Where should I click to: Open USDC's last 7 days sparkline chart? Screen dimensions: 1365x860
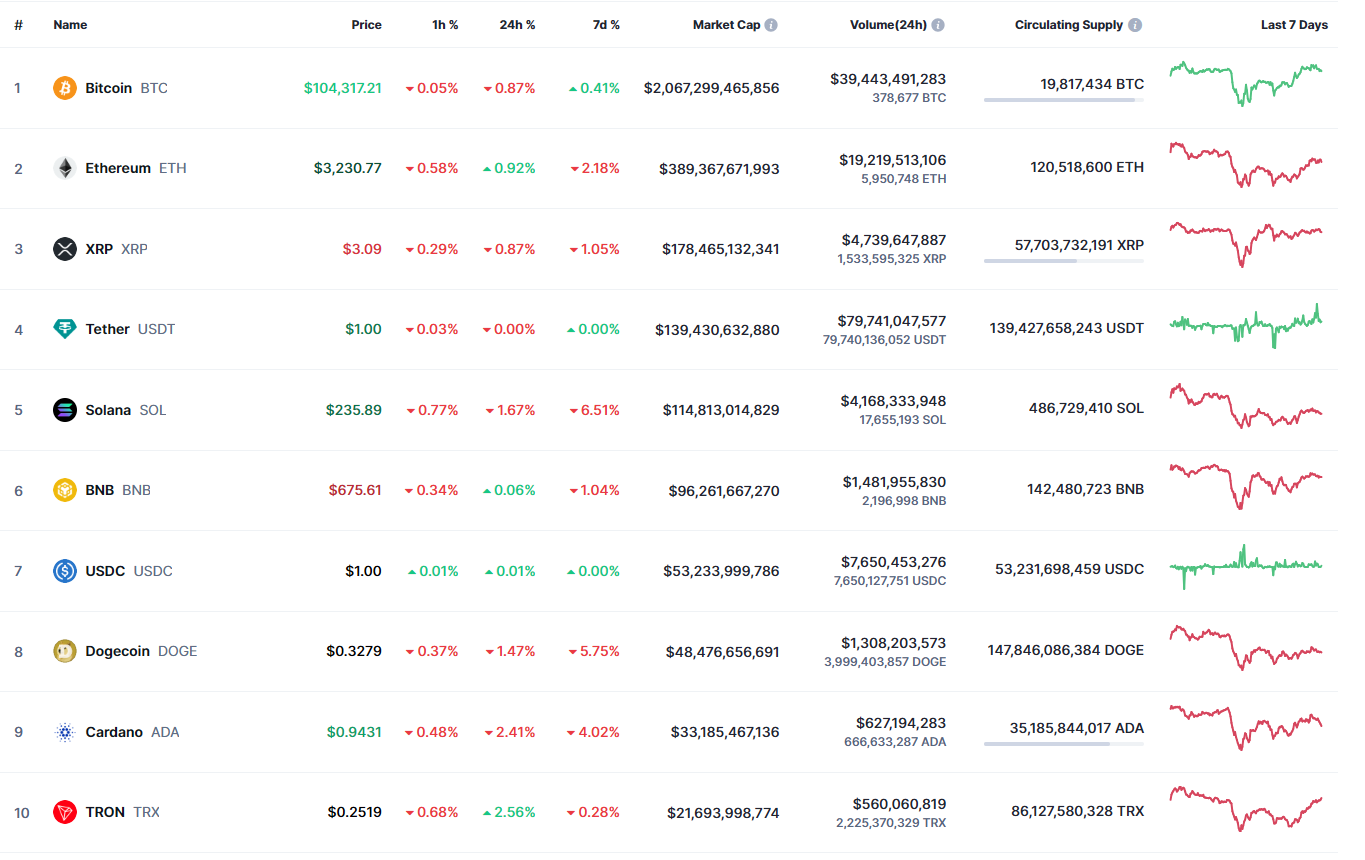[x=1246, y=567]
